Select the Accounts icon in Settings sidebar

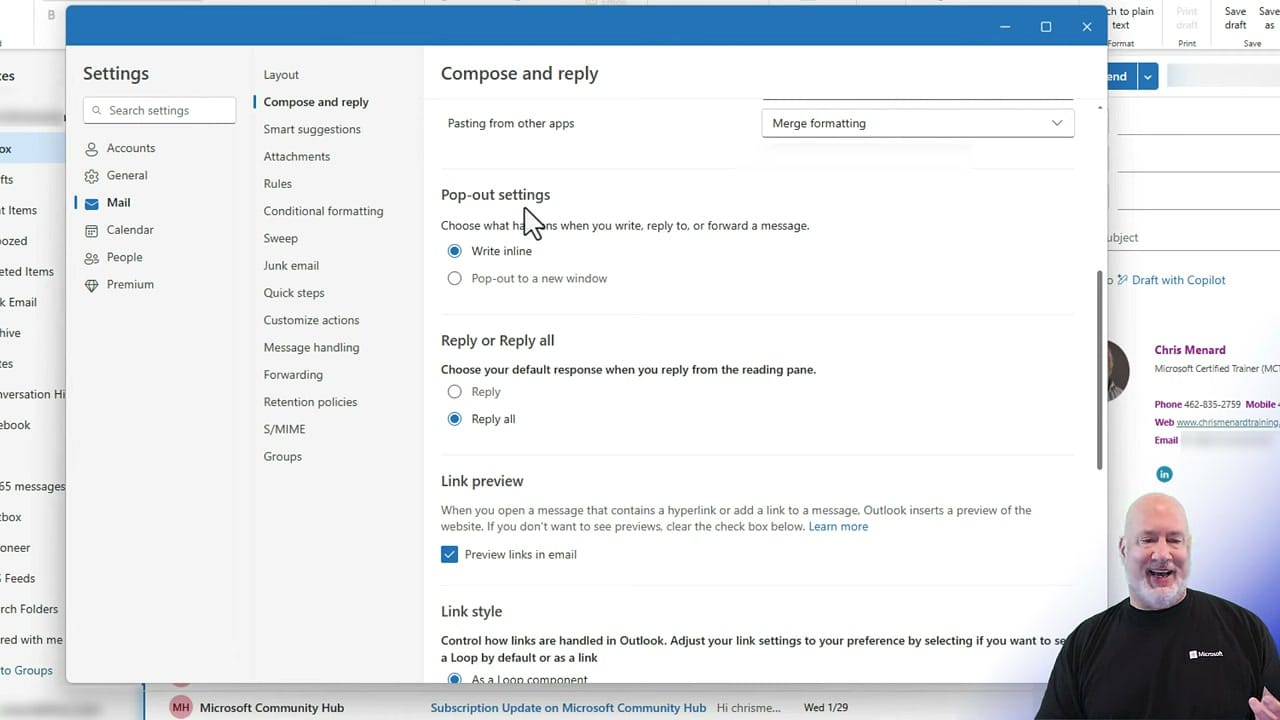[91, 148]
